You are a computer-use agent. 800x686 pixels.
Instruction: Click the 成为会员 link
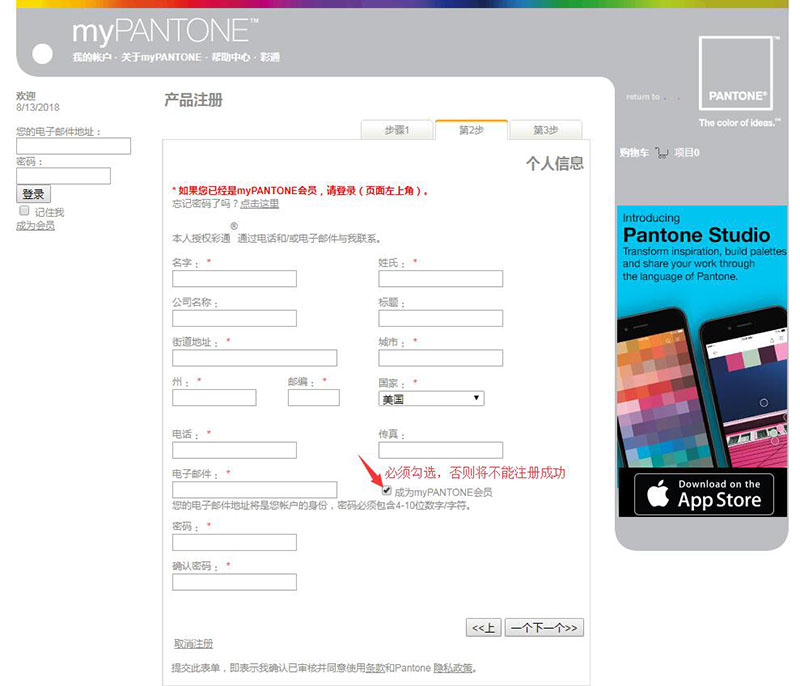pyautogui.click(x=35, y=226)
